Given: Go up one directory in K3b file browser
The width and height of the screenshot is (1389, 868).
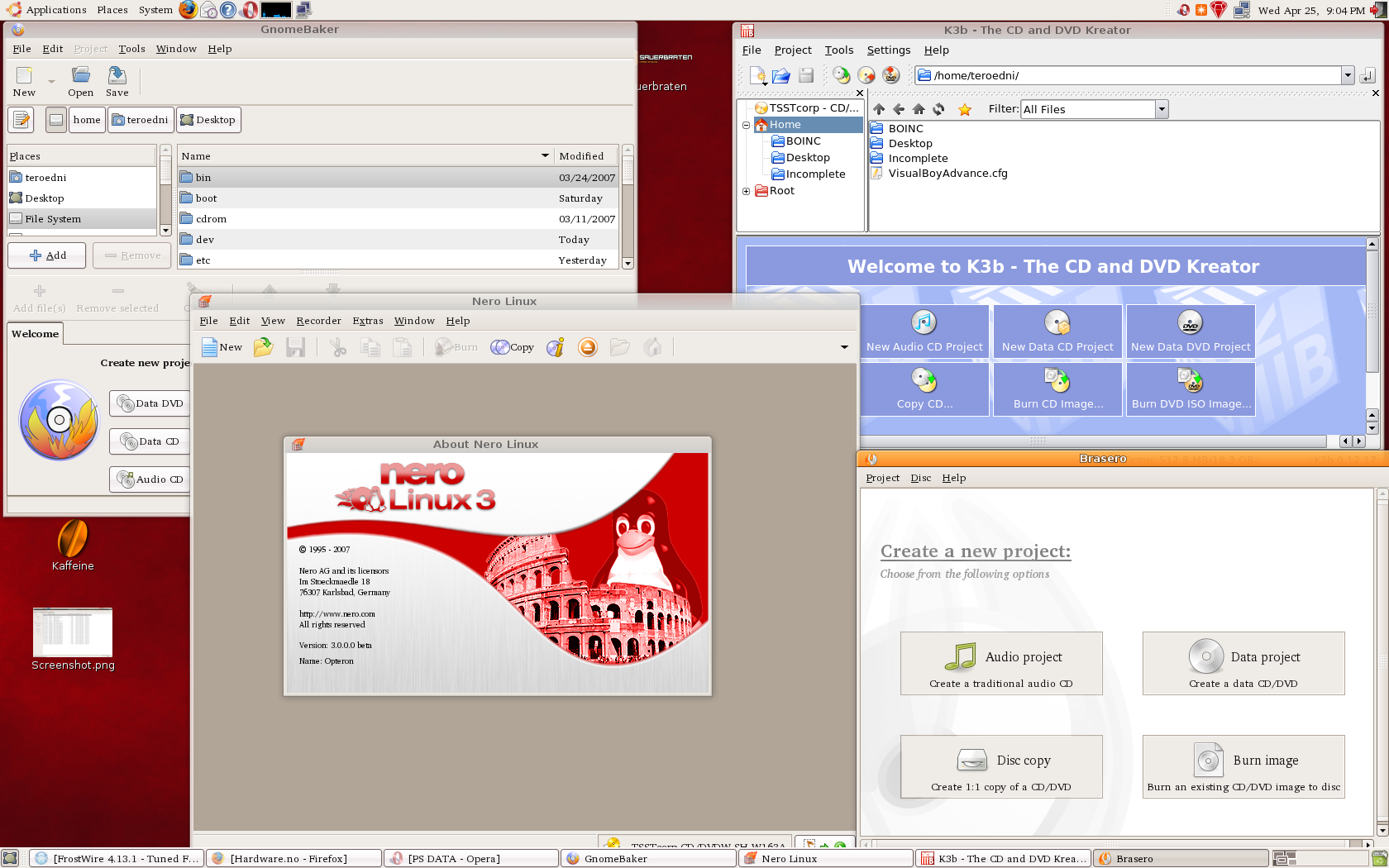Looking at the screenshot, I should click(x=879, y=109).
